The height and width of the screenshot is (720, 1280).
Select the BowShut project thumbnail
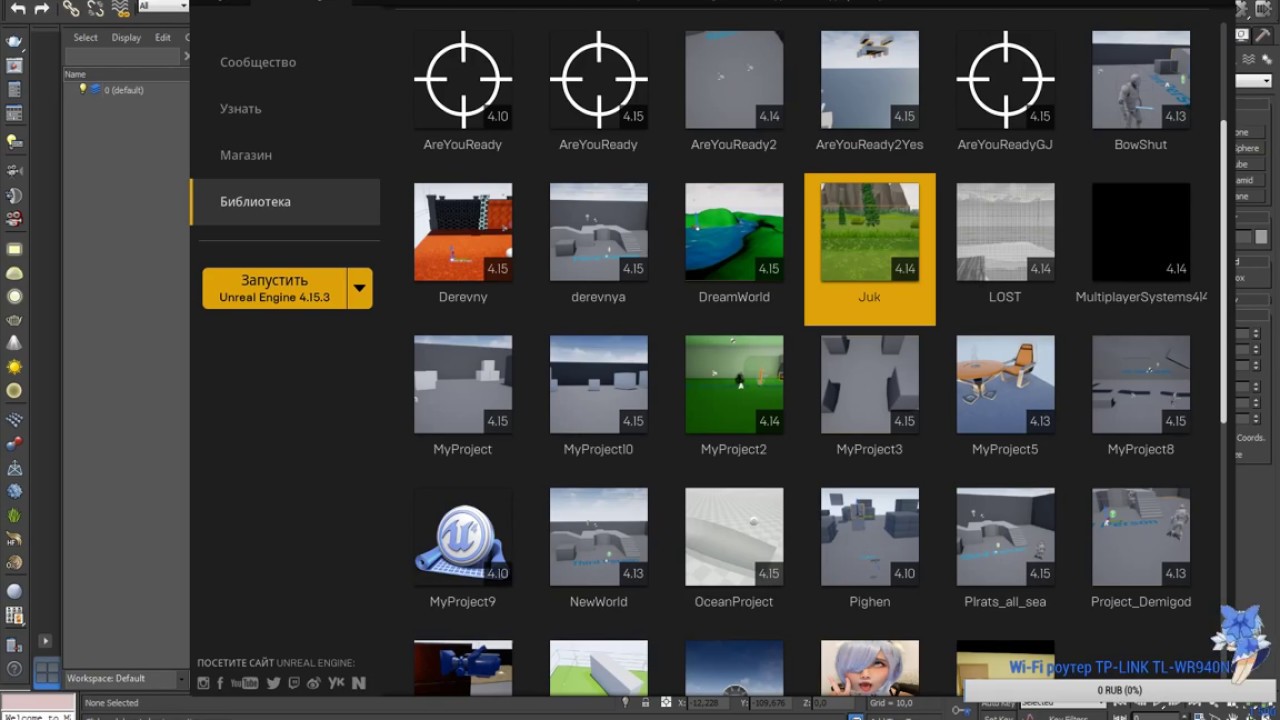point(1141,80)
